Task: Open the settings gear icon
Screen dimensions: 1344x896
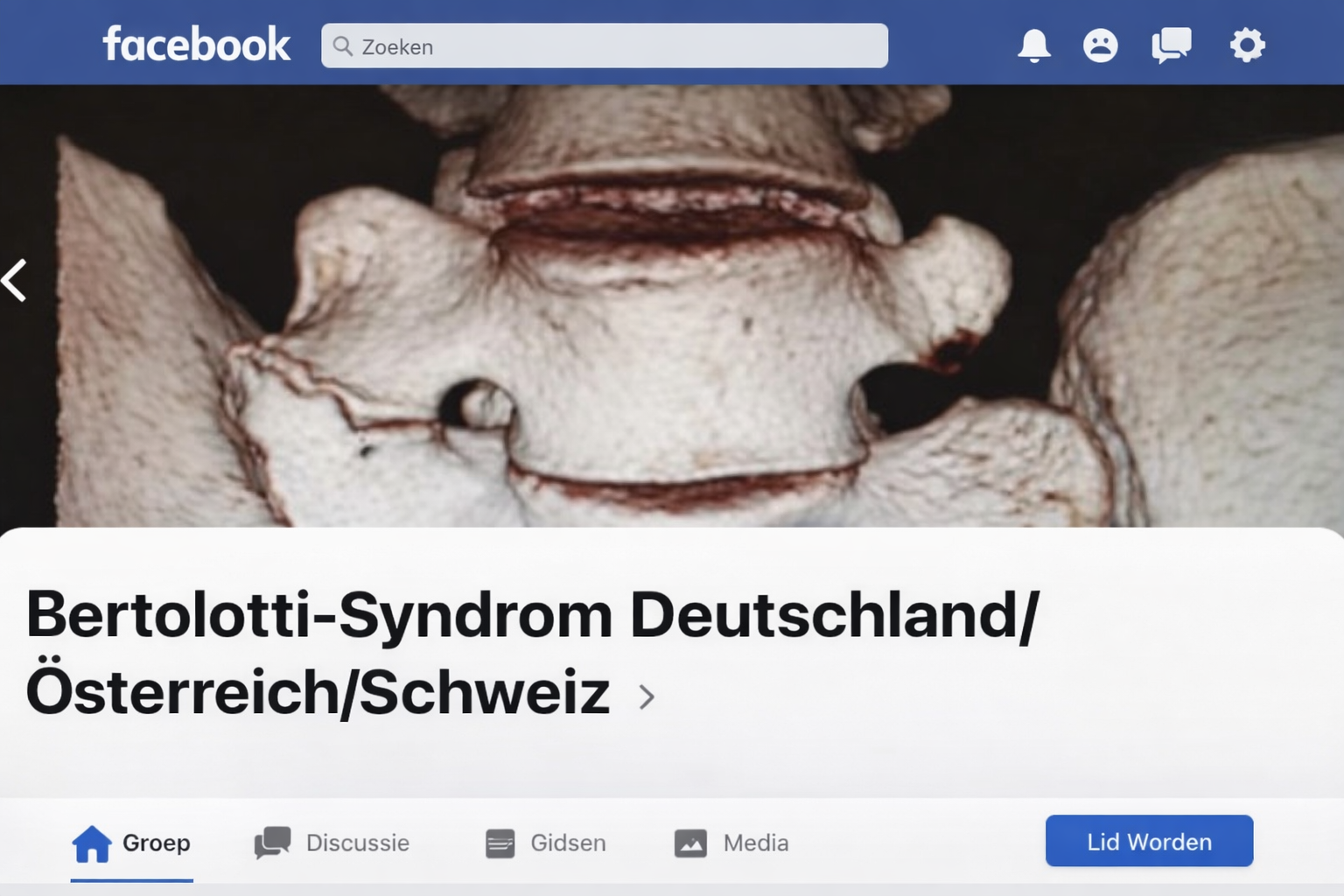Action: [1247, 45]
